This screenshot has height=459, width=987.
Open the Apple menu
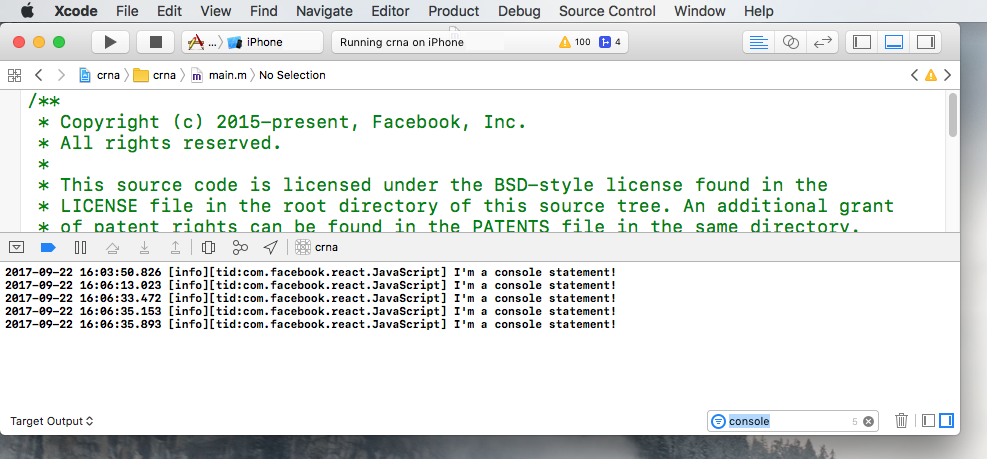27,11
